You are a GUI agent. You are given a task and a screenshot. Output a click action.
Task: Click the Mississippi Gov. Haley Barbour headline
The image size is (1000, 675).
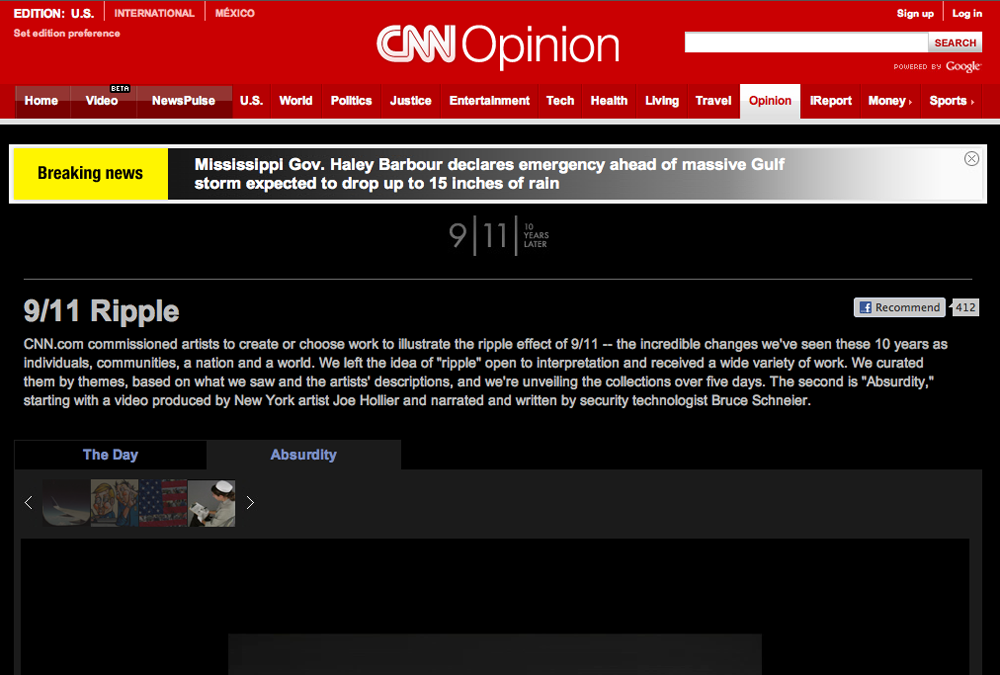point(489,174)
